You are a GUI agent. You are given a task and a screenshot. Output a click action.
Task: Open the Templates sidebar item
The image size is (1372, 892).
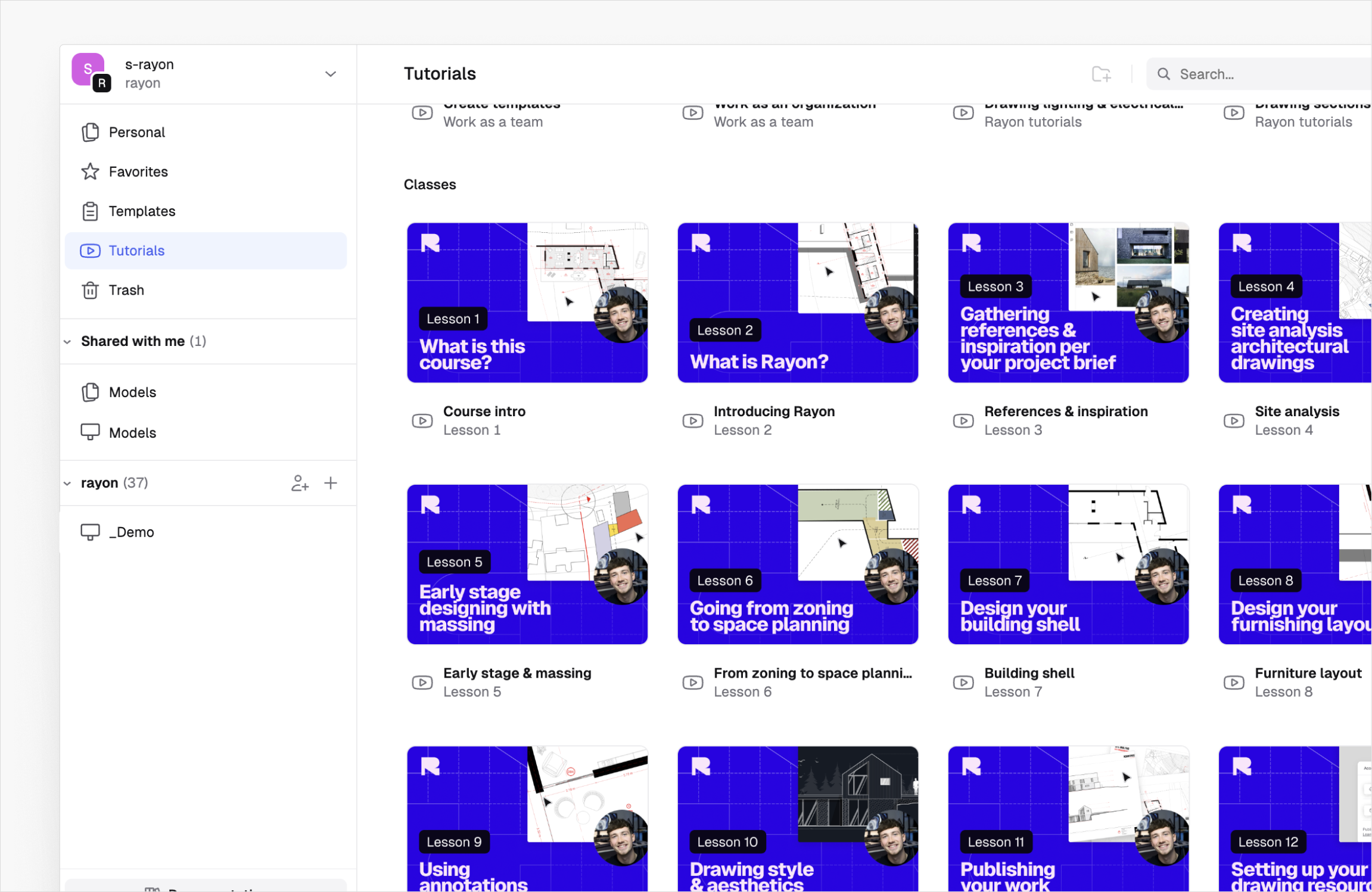(x=142, y=211)
